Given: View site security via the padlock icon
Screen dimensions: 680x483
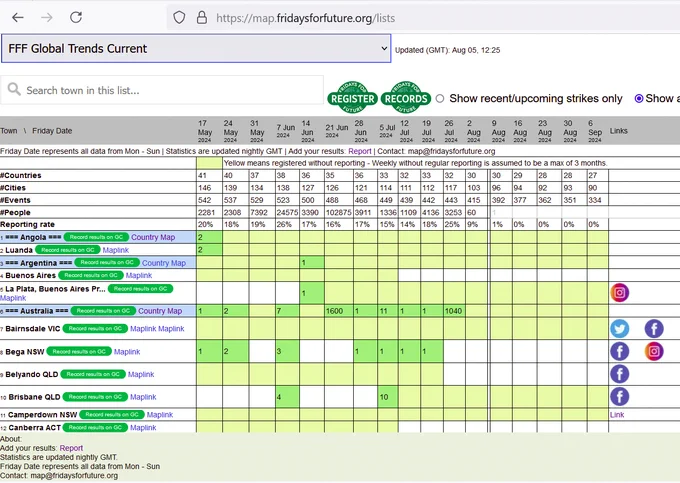Looking at the screenshot, I should (202, 17).
